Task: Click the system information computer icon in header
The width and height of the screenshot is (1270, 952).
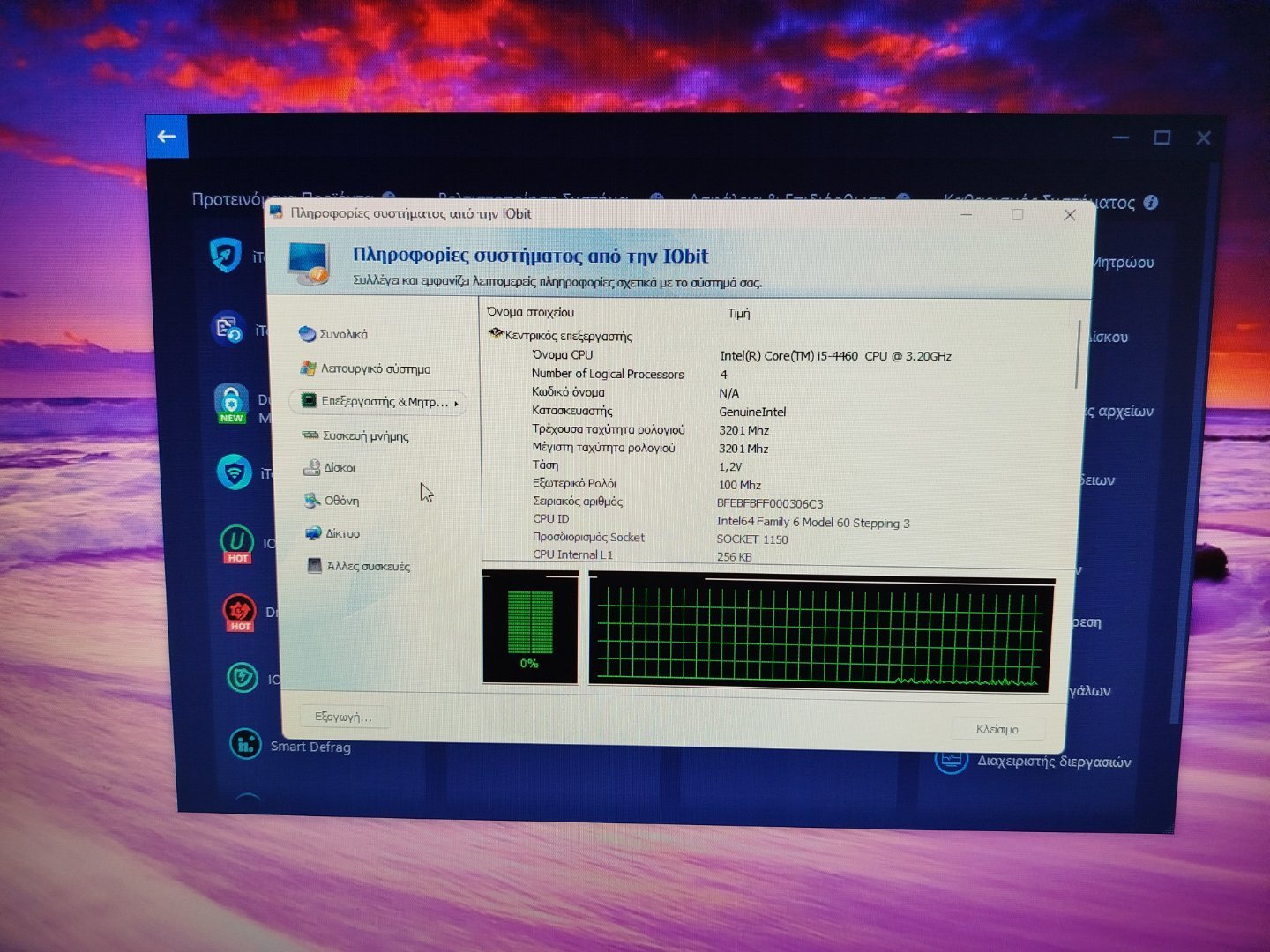Action: pyautogui.click(x=309, y=263)
